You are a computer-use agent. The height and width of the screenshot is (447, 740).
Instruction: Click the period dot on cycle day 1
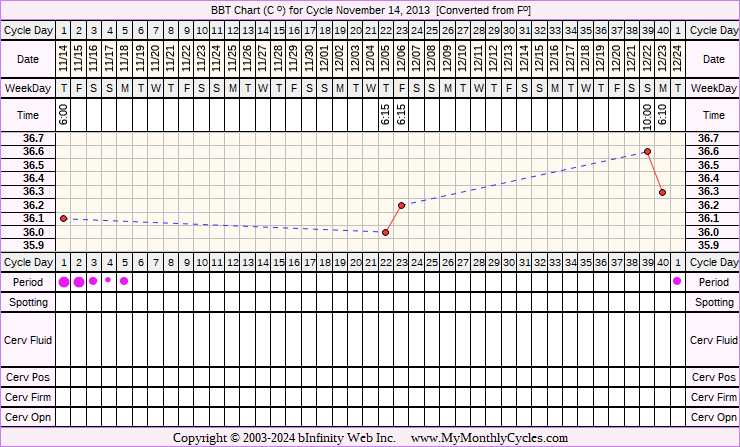click(64, 282)
